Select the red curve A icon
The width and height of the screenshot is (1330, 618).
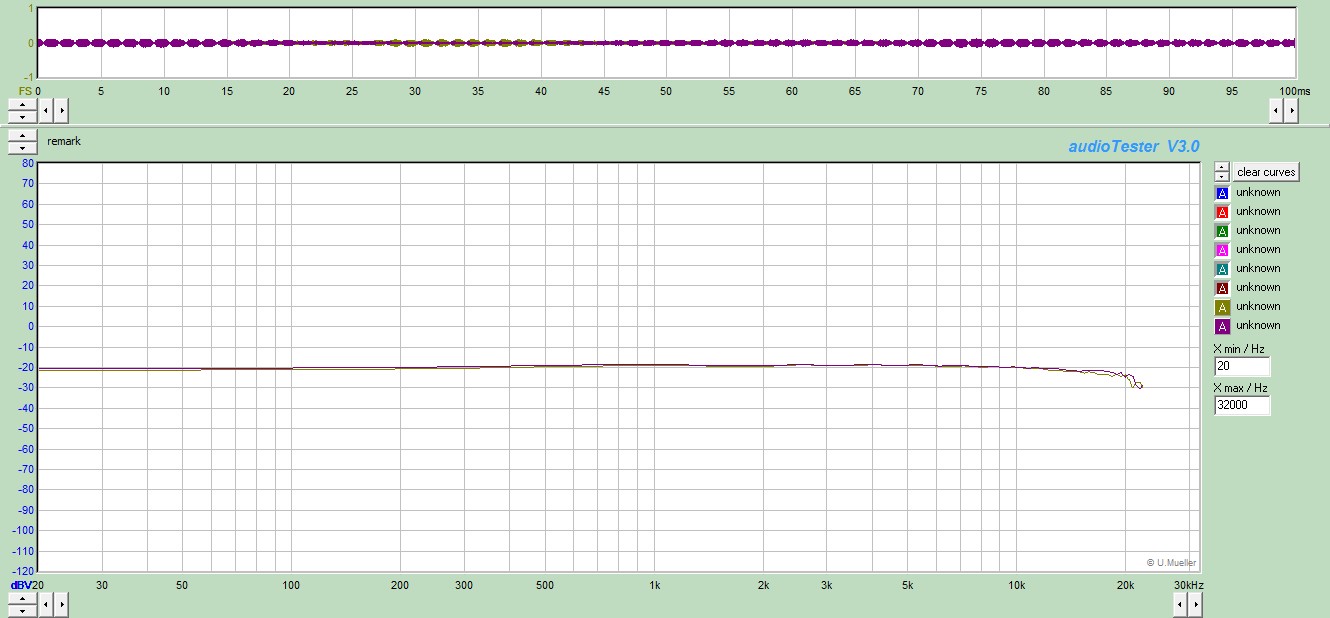(1221, 212)
